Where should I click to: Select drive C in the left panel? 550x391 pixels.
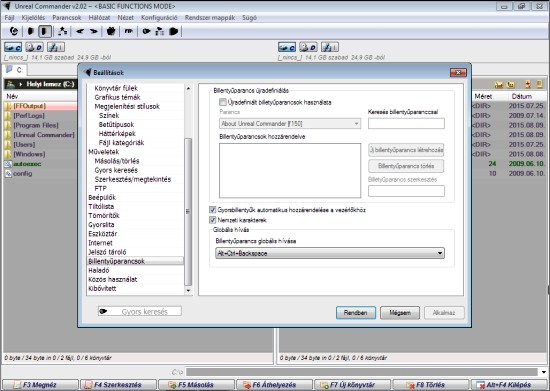(x=13, y=47)
